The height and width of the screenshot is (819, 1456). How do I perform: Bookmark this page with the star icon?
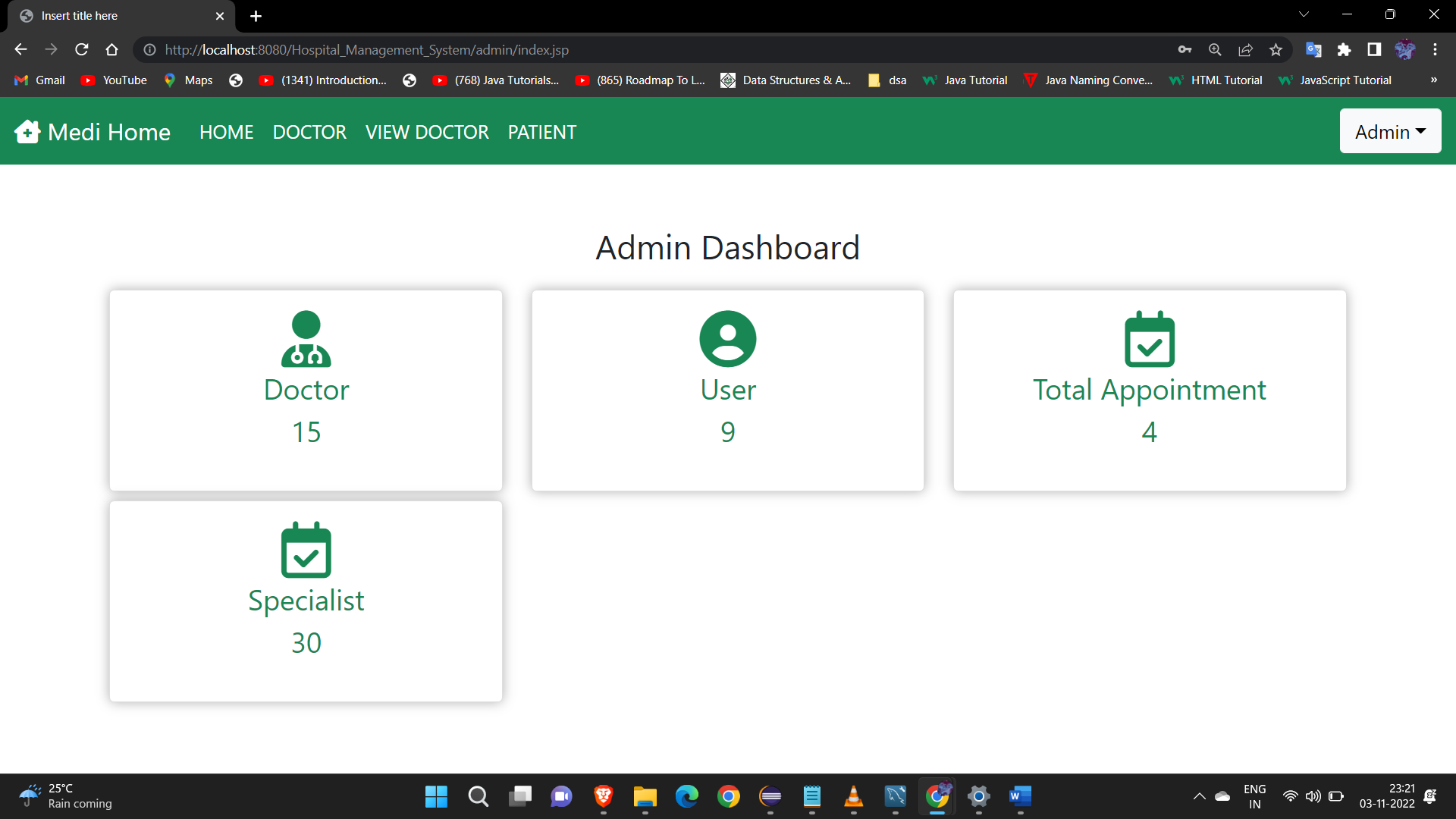(x=1276, y=49)
